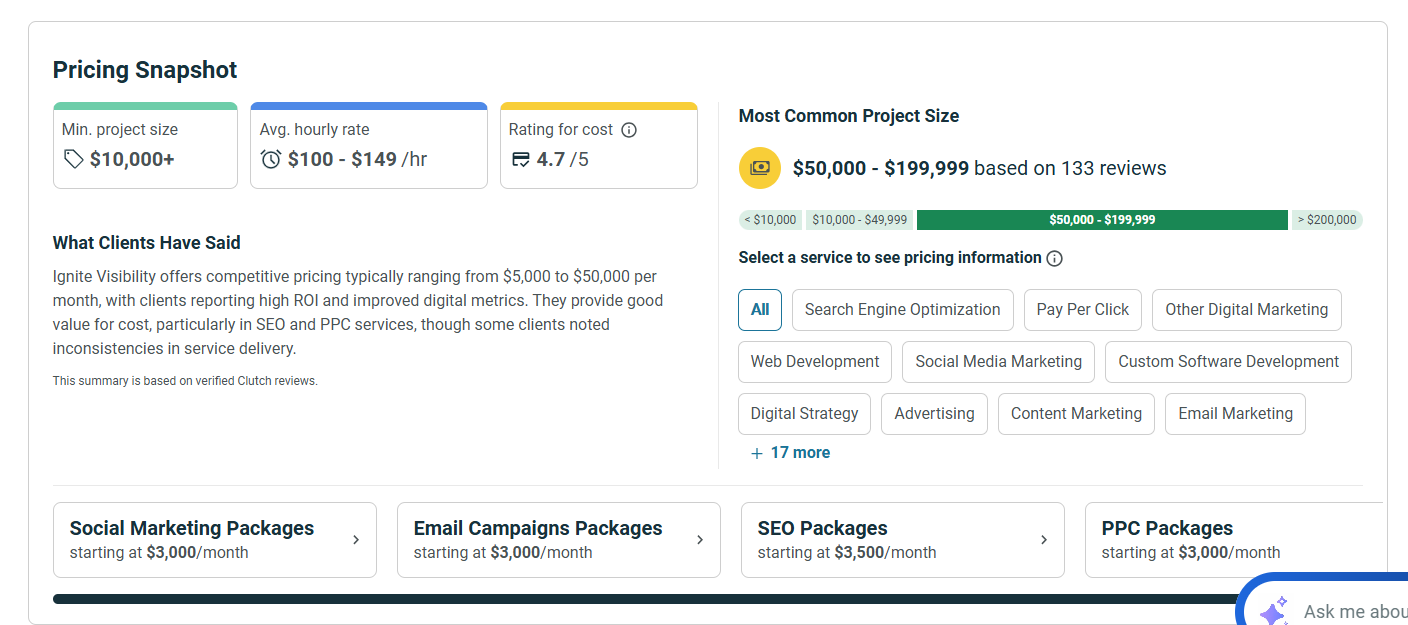The image size is (1408, 625).
Task: Open SEO Packages chevron
Action: (1044, 540)
